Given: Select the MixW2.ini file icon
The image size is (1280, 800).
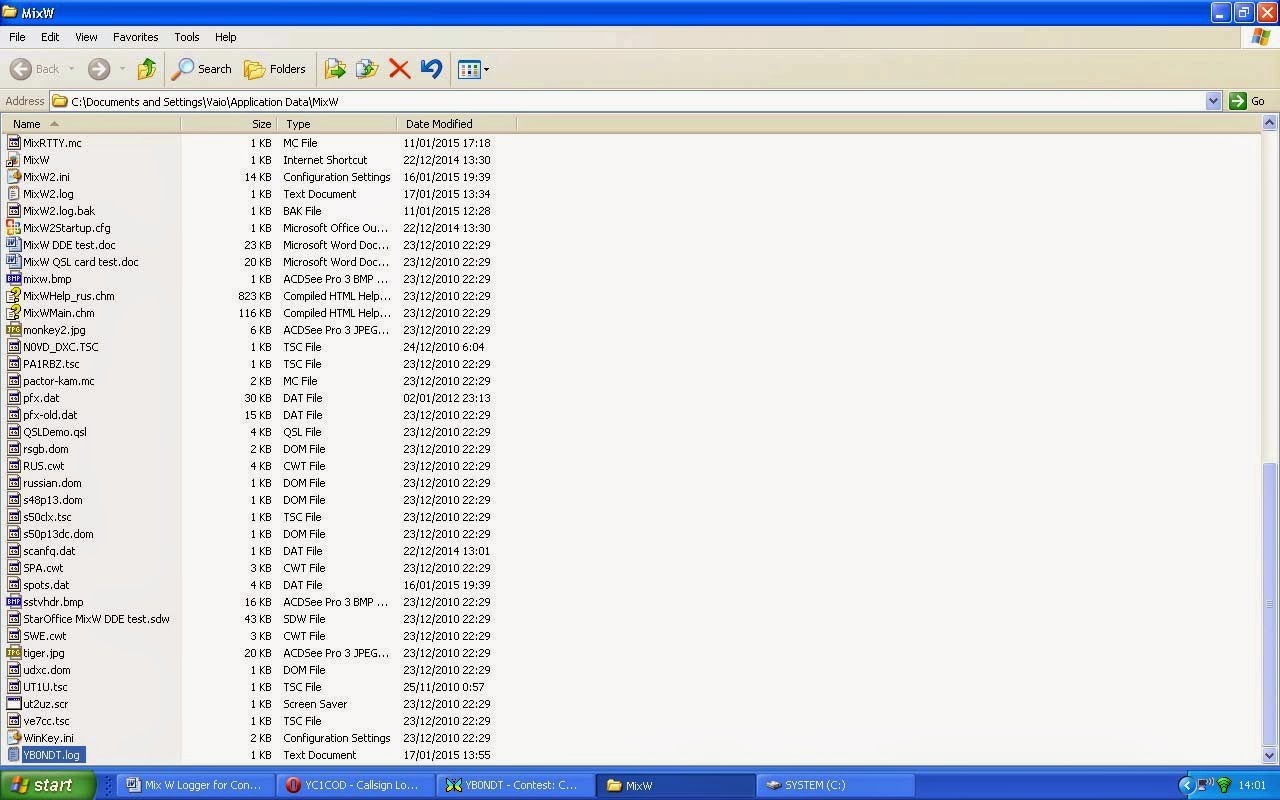Looking at the screenshot, I should 14,177.
